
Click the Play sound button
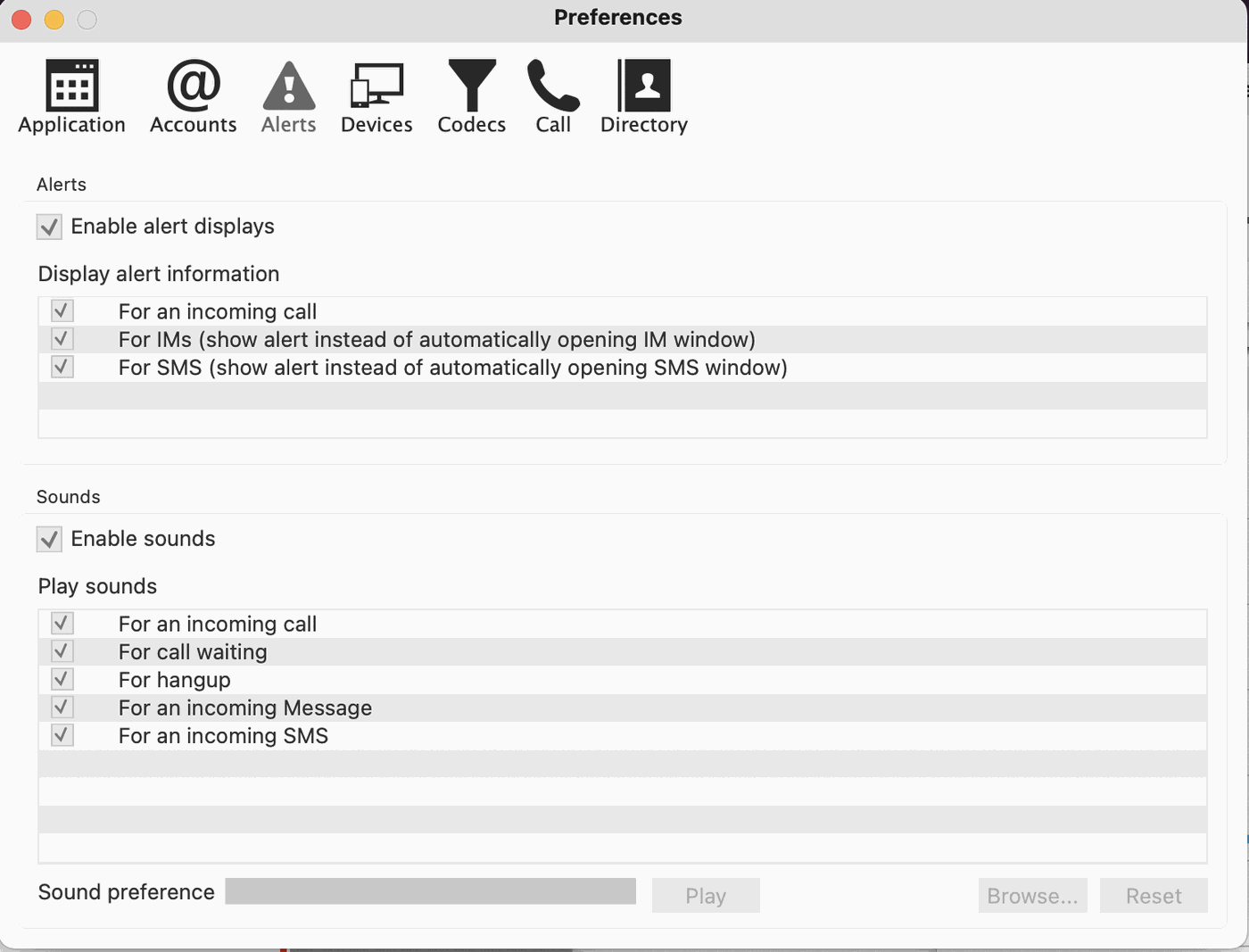click(x=706, y=895)
